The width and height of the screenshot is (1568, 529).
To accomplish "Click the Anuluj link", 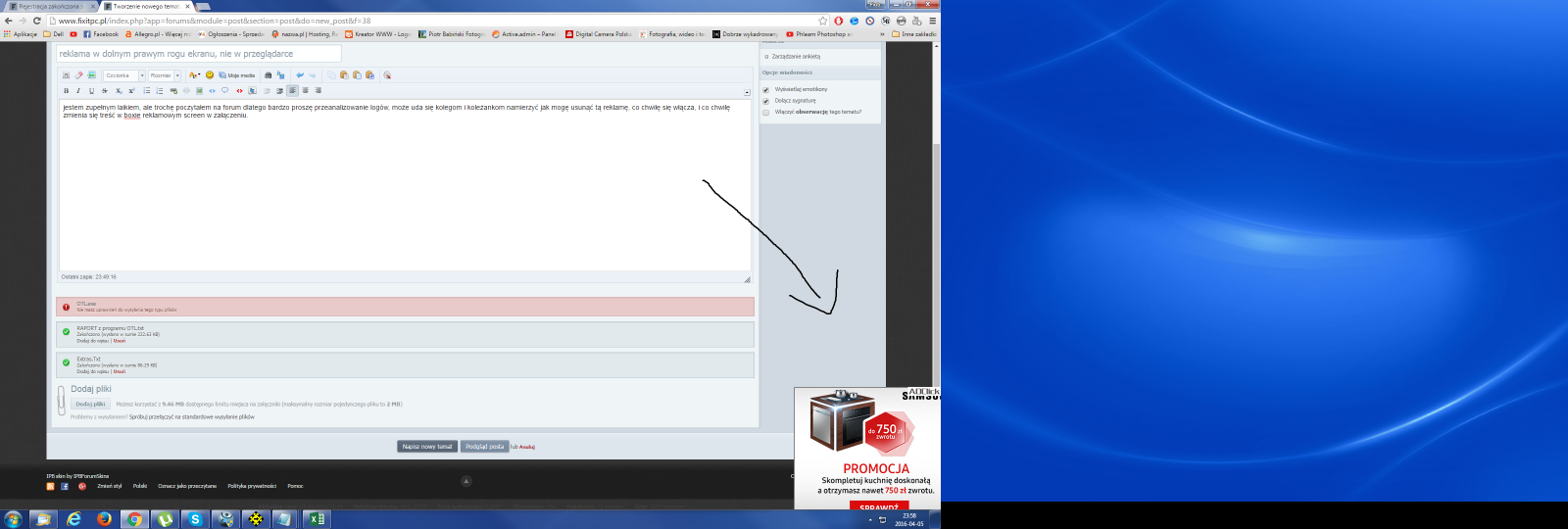I will 527,447.
